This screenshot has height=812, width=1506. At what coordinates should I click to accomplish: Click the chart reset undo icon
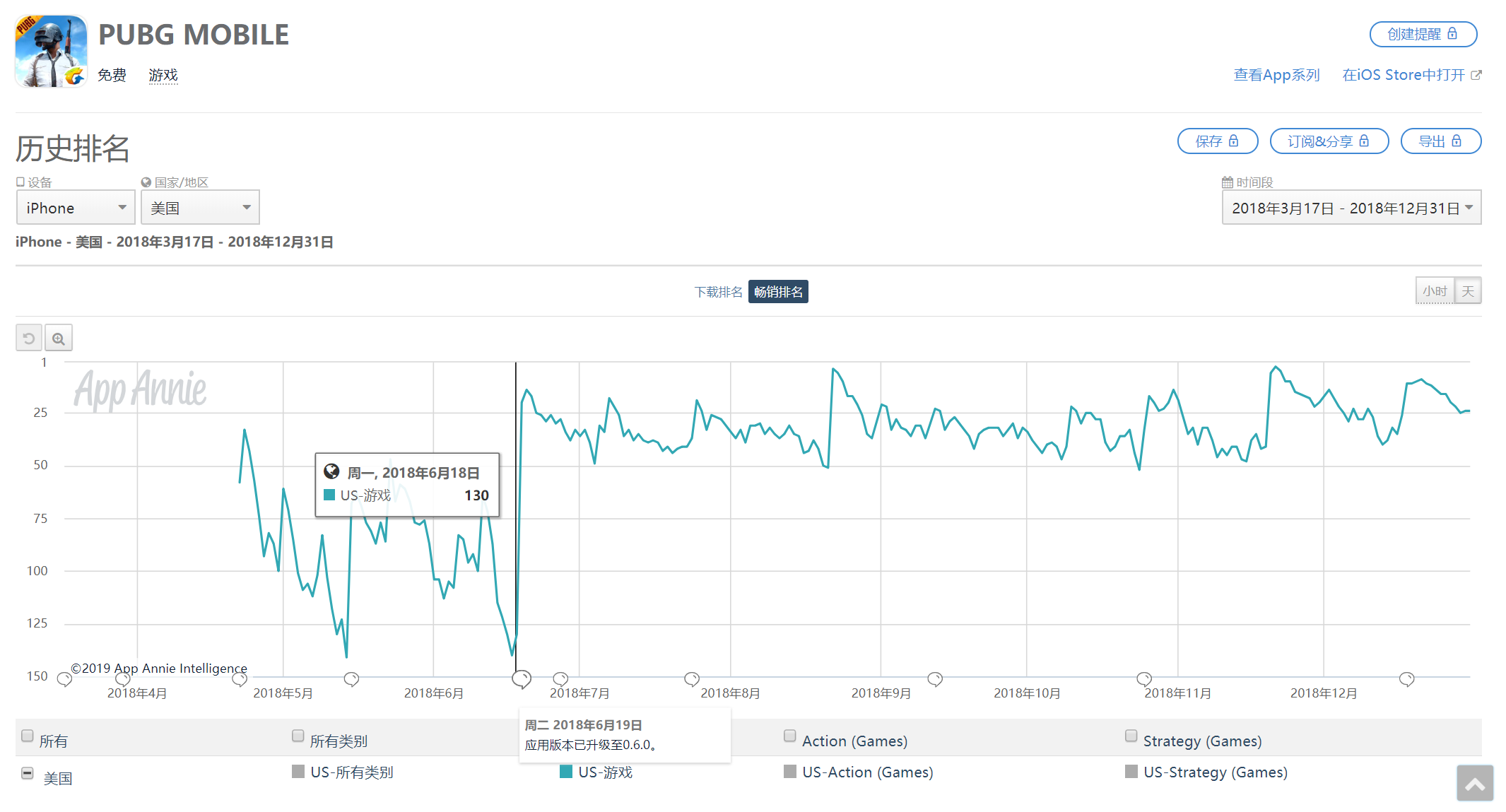29,339
